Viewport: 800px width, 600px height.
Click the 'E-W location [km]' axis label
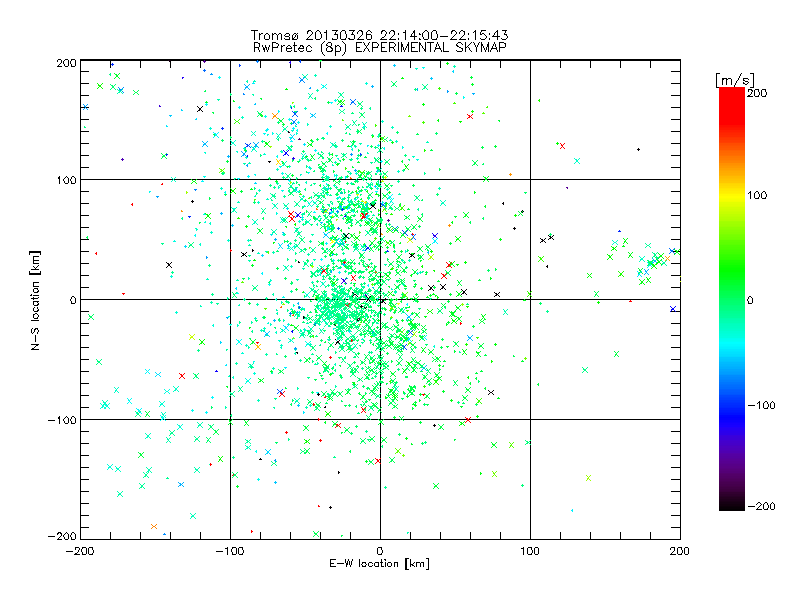click(x=379, y=563)
